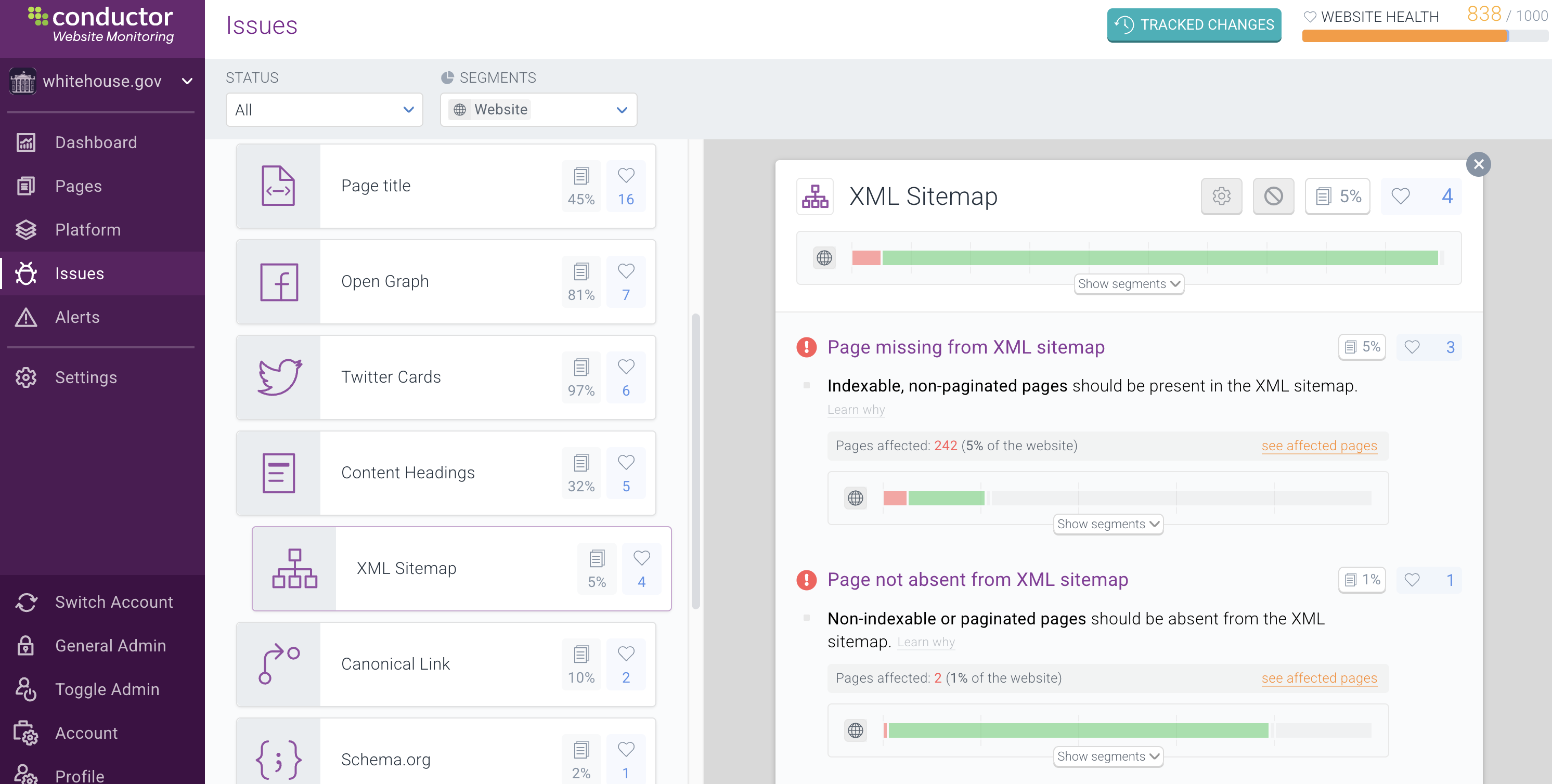Go to Dashboard in sidebar

click(96, 142)
